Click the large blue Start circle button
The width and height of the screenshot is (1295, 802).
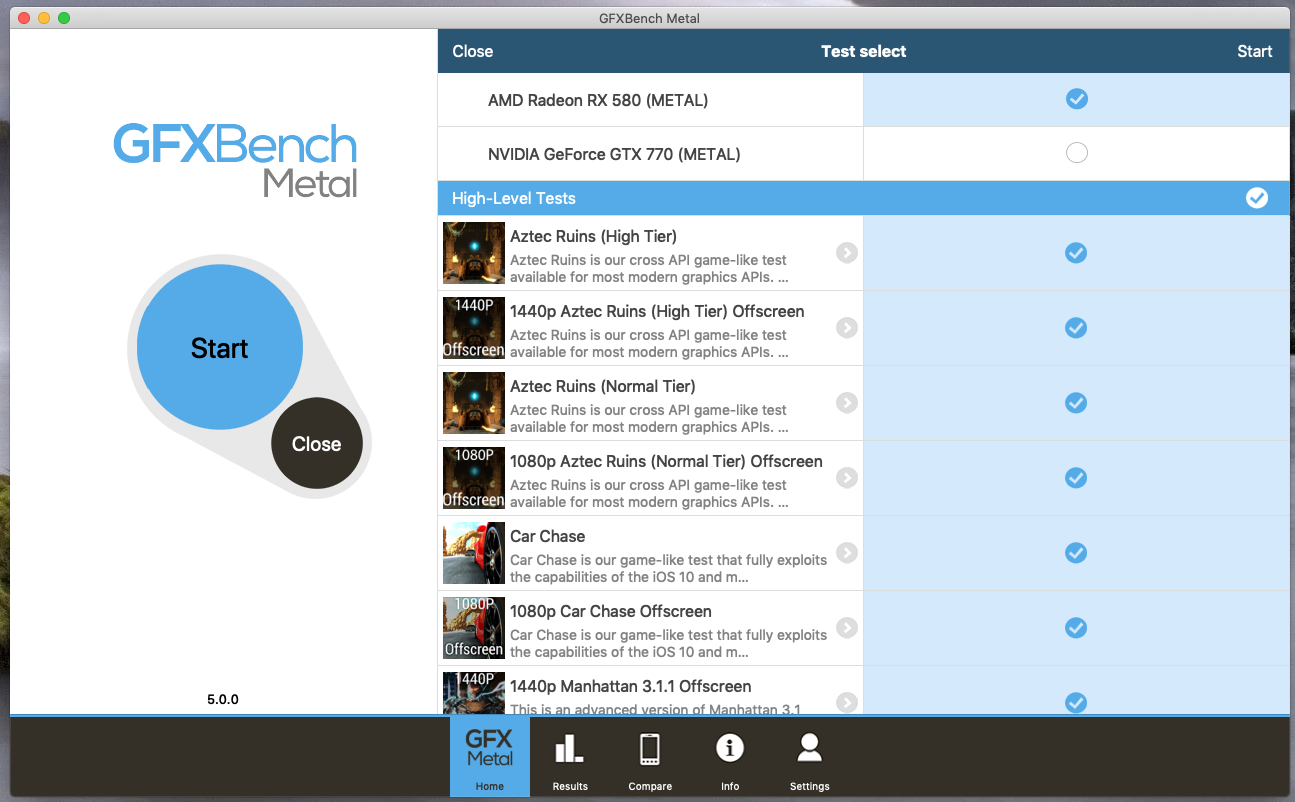point(220,348)
